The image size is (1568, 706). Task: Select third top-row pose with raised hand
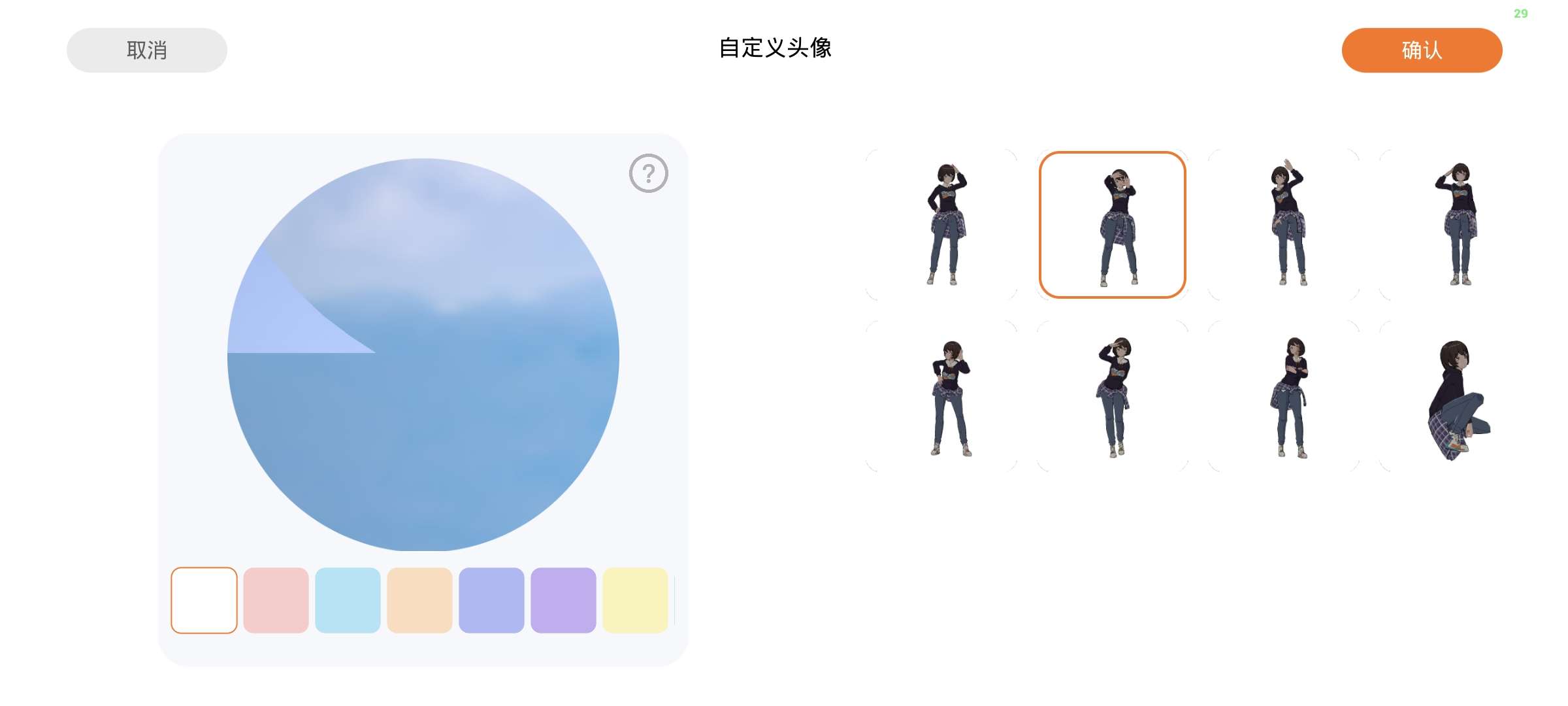[1284, 225]
